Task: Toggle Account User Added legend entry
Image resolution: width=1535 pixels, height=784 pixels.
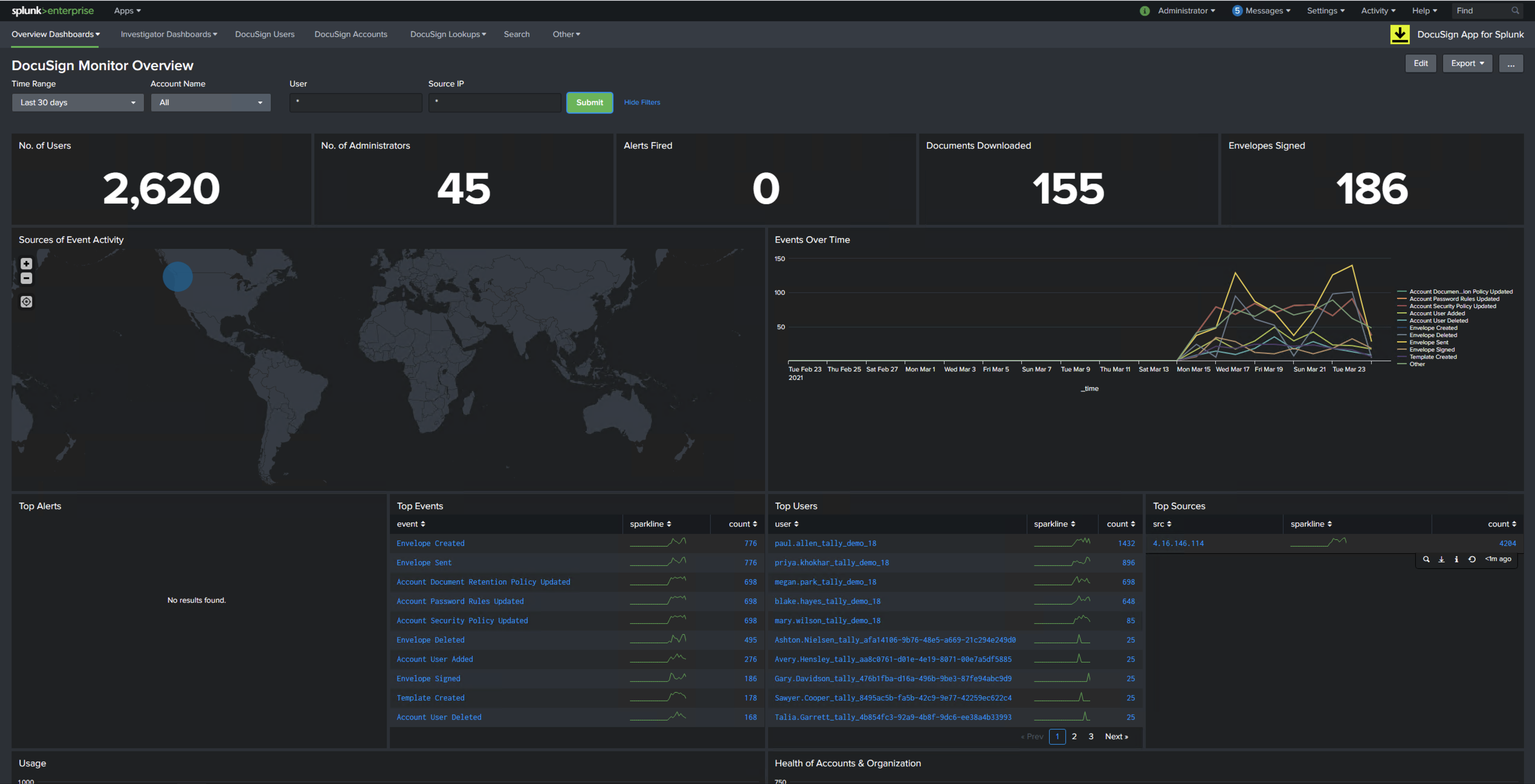Action: (1436, 313)
